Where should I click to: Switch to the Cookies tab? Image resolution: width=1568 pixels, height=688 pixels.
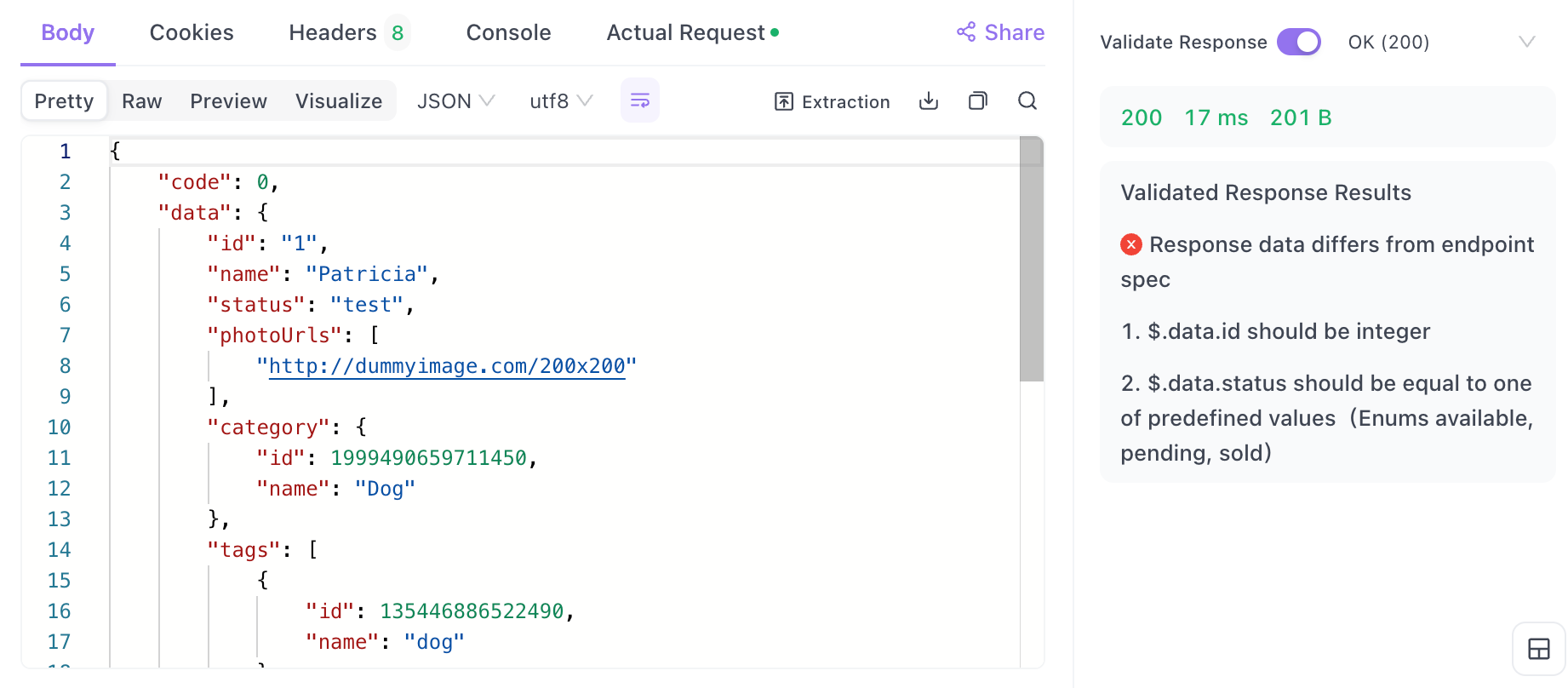tap(192, 32)
